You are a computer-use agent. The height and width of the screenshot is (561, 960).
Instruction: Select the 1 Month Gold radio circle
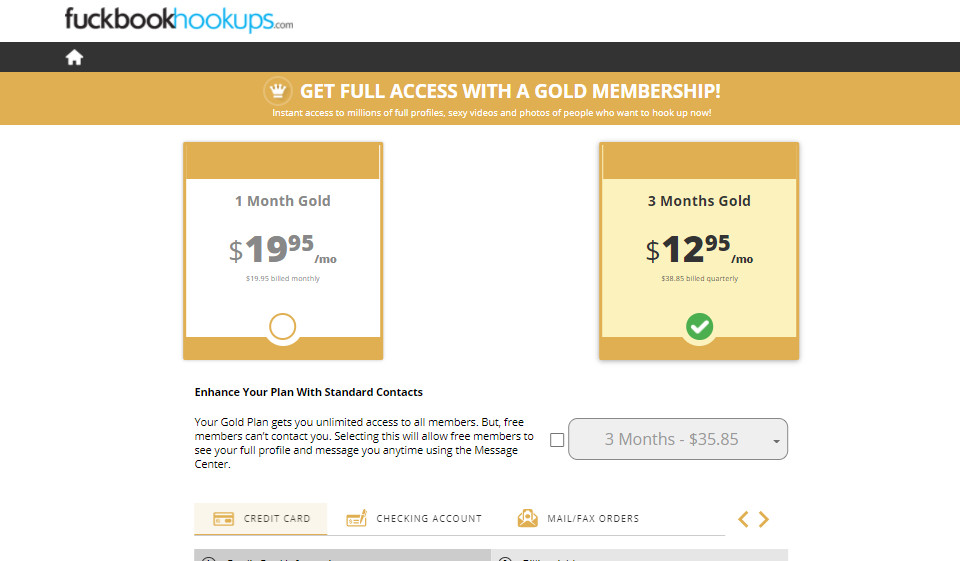pyautogui.click(x=283, y=327)
